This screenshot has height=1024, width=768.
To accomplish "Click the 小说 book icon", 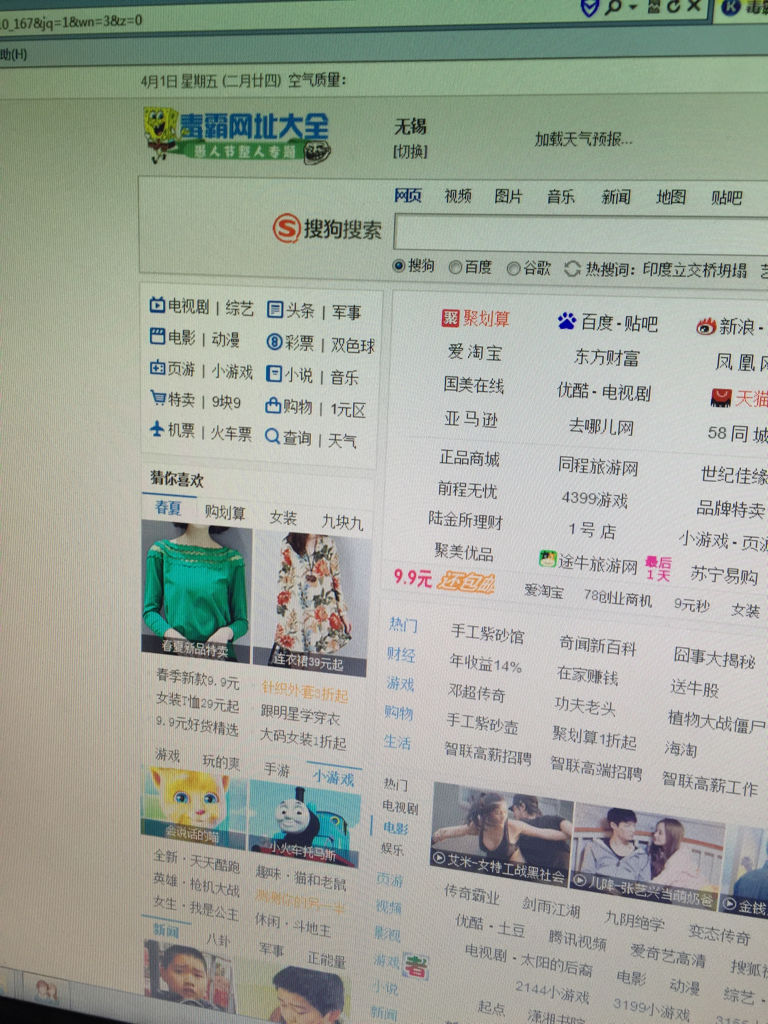I will pyautogui.click(x=274, y=374).
